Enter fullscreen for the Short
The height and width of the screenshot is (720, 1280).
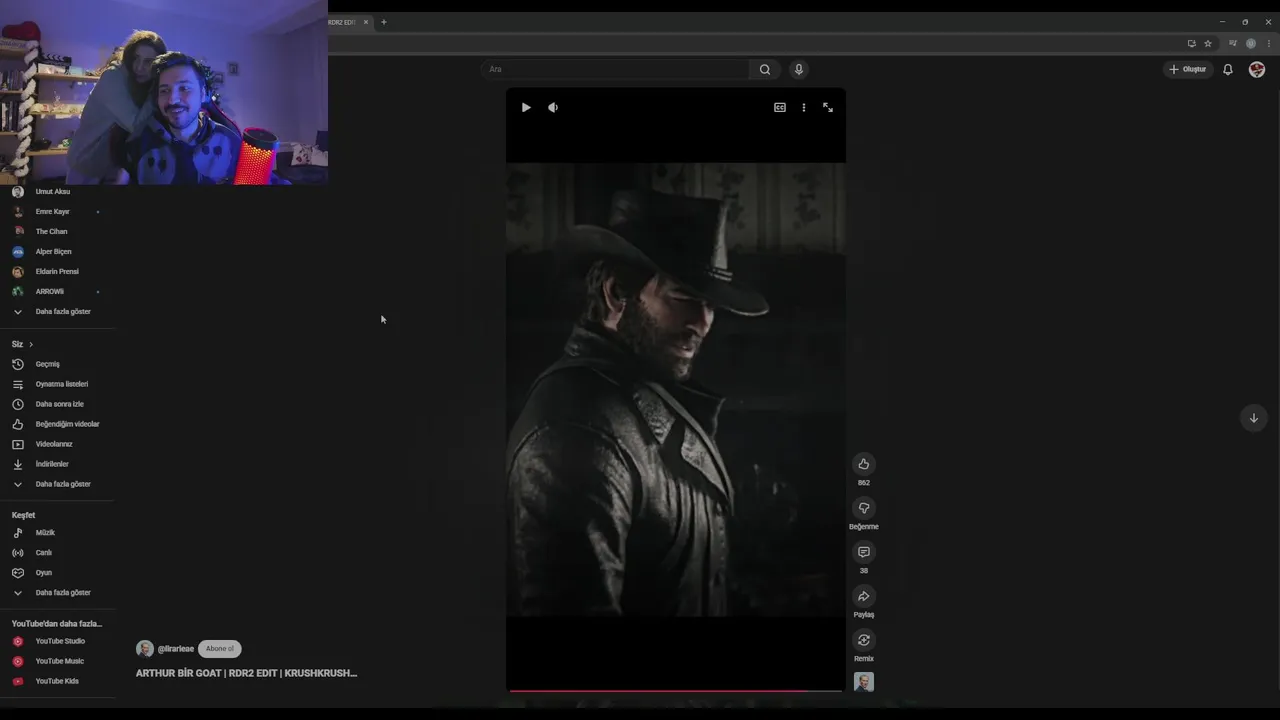(828, 107)
